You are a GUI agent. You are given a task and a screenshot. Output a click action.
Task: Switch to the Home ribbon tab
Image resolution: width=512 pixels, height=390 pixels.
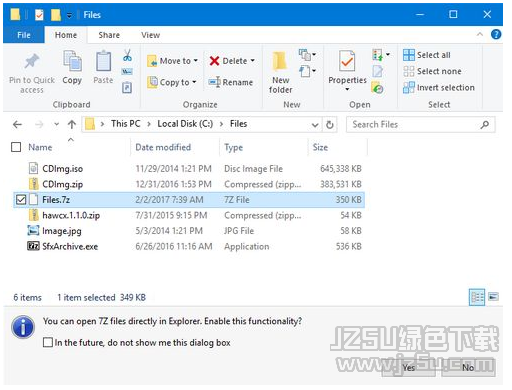pyautogui.click(x=66, y=35)
